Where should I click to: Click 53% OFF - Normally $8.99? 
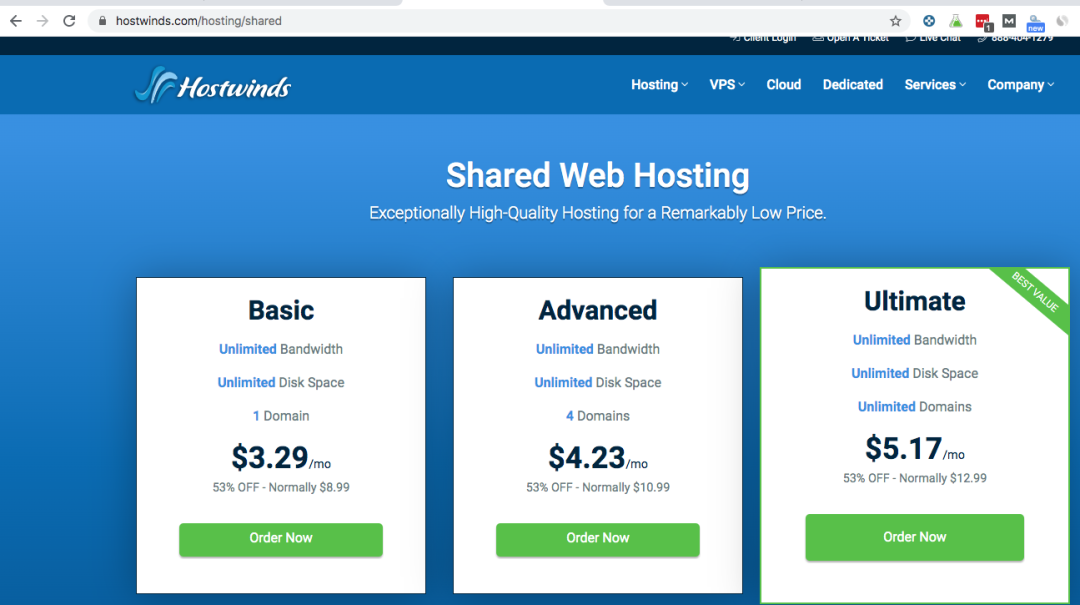click(281, 487)
